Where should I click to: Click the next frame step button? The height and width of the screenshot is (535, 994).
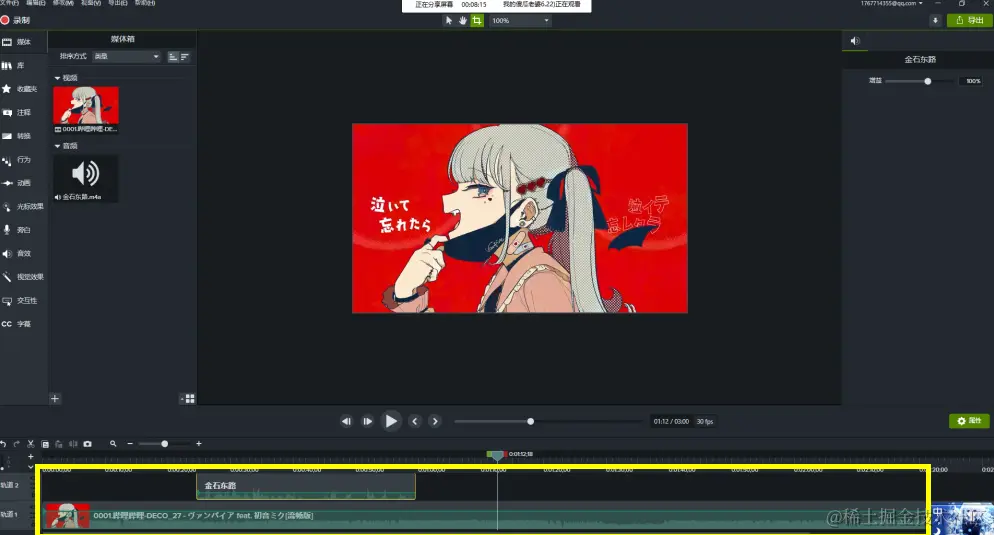click(x=368, y=421)
